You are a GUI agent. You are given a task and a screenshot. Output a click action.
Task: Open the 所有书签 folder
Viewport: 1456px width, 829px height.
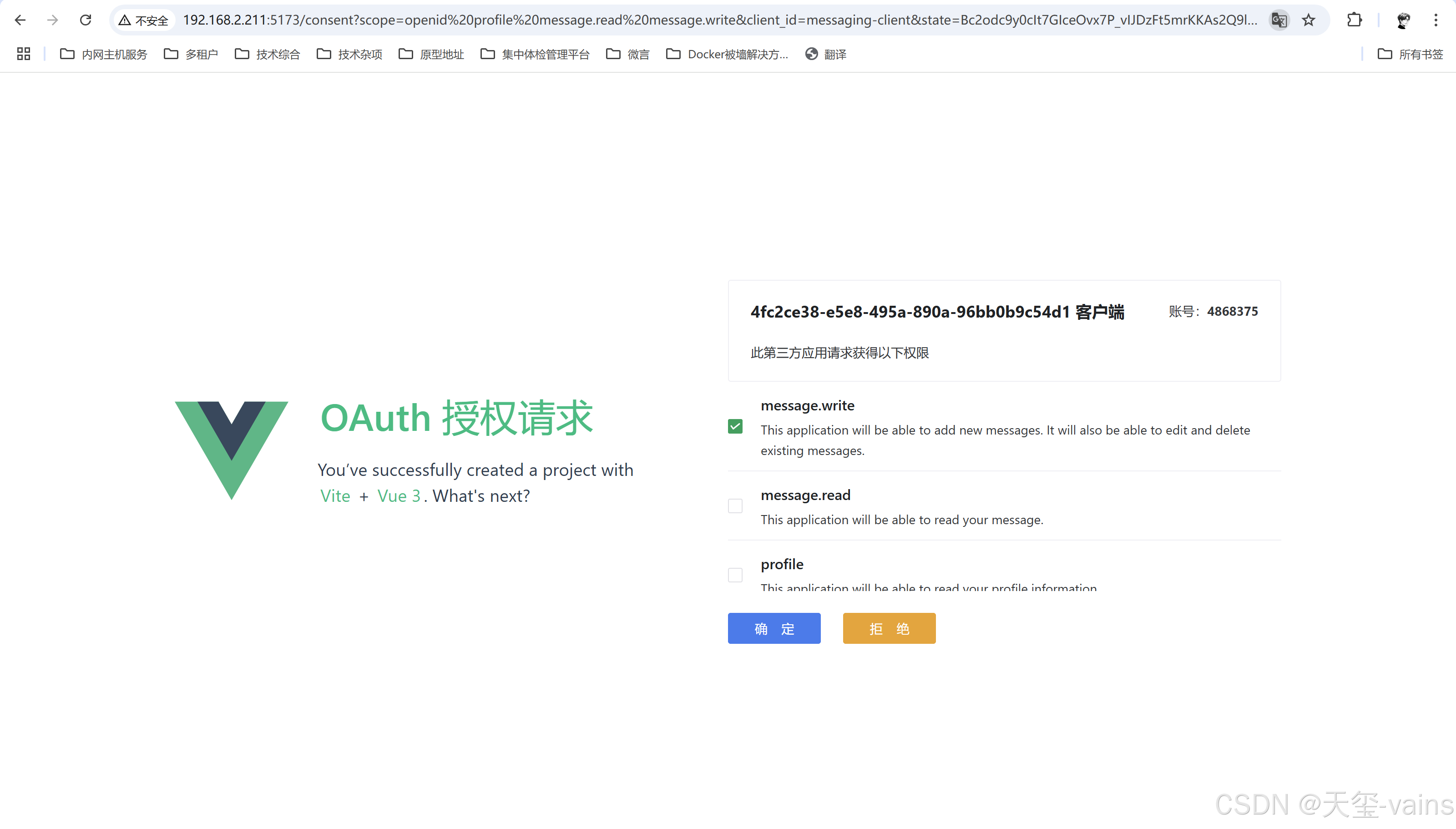coord(1410,54)
